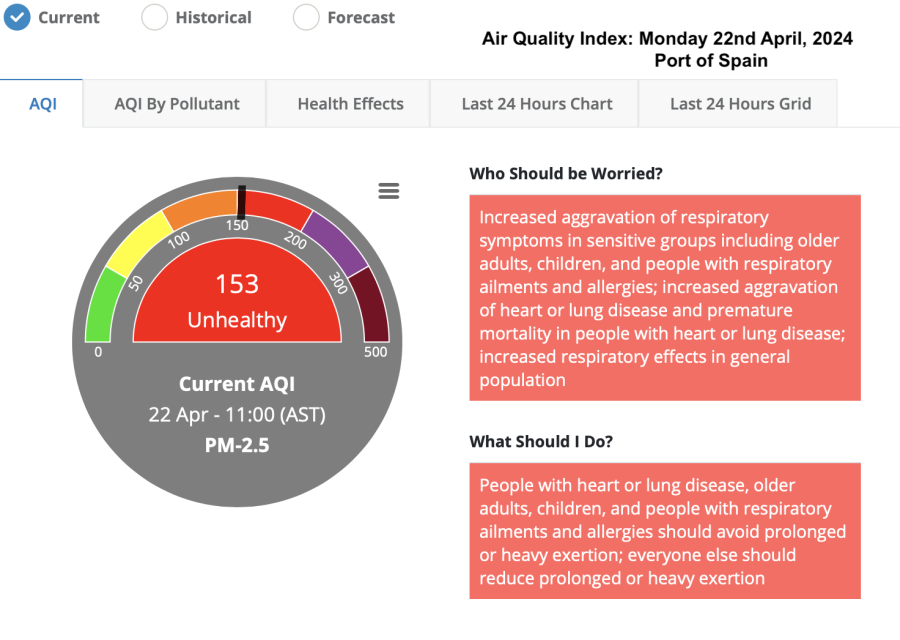
Task: Click the 153 Unhealthy AQI reading
Action: [x=237, y=300]
